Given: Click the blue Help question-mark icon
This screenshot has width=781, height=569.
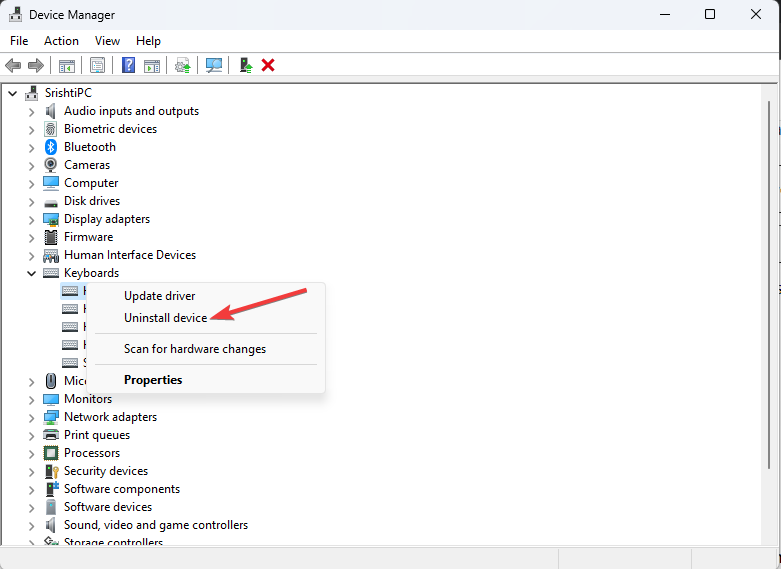Looking at the screenshot, I should (129, 65).
